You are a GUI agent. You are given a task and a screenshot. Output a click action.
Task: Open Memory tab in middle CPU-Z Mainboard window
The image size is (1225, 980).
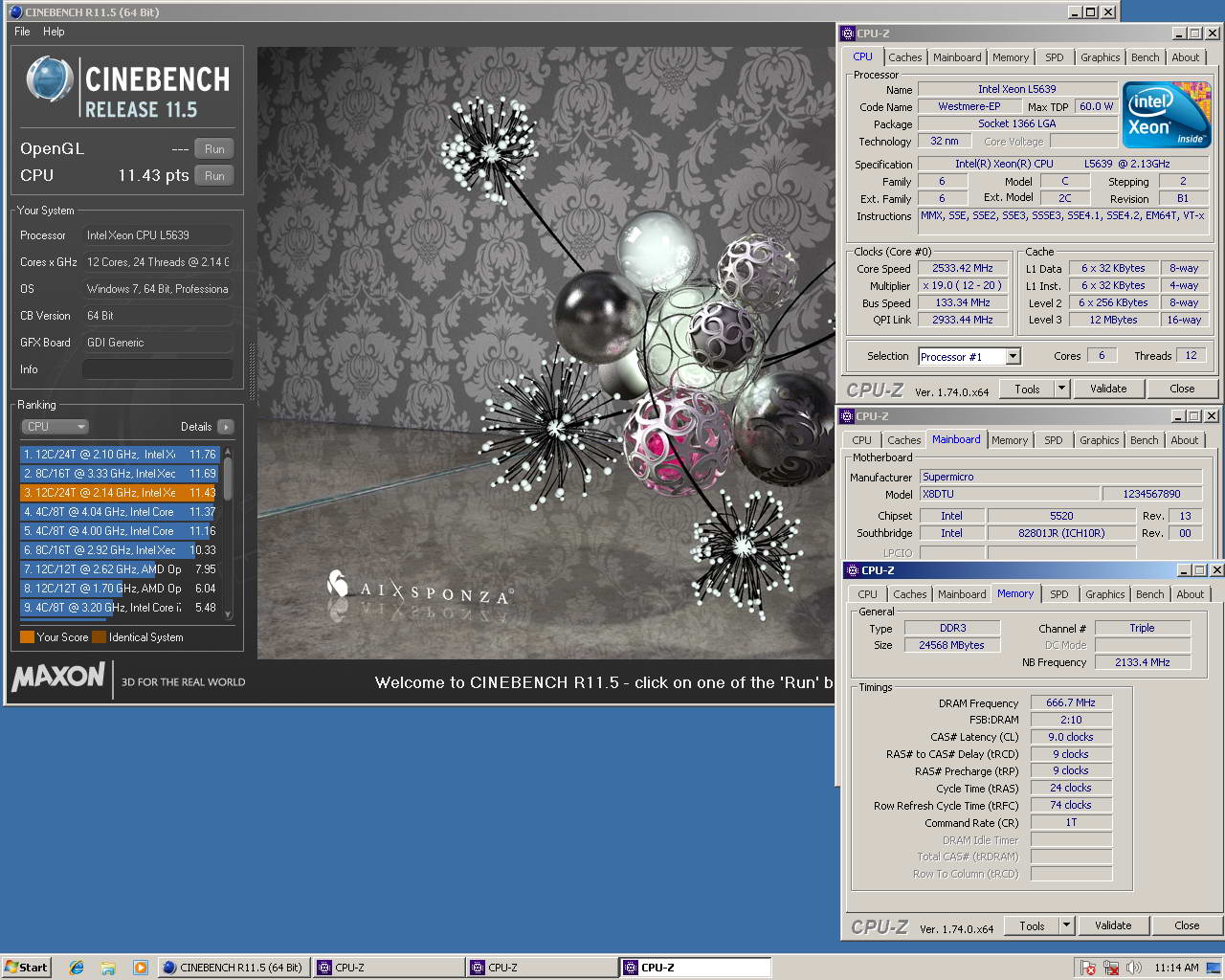1010,440
